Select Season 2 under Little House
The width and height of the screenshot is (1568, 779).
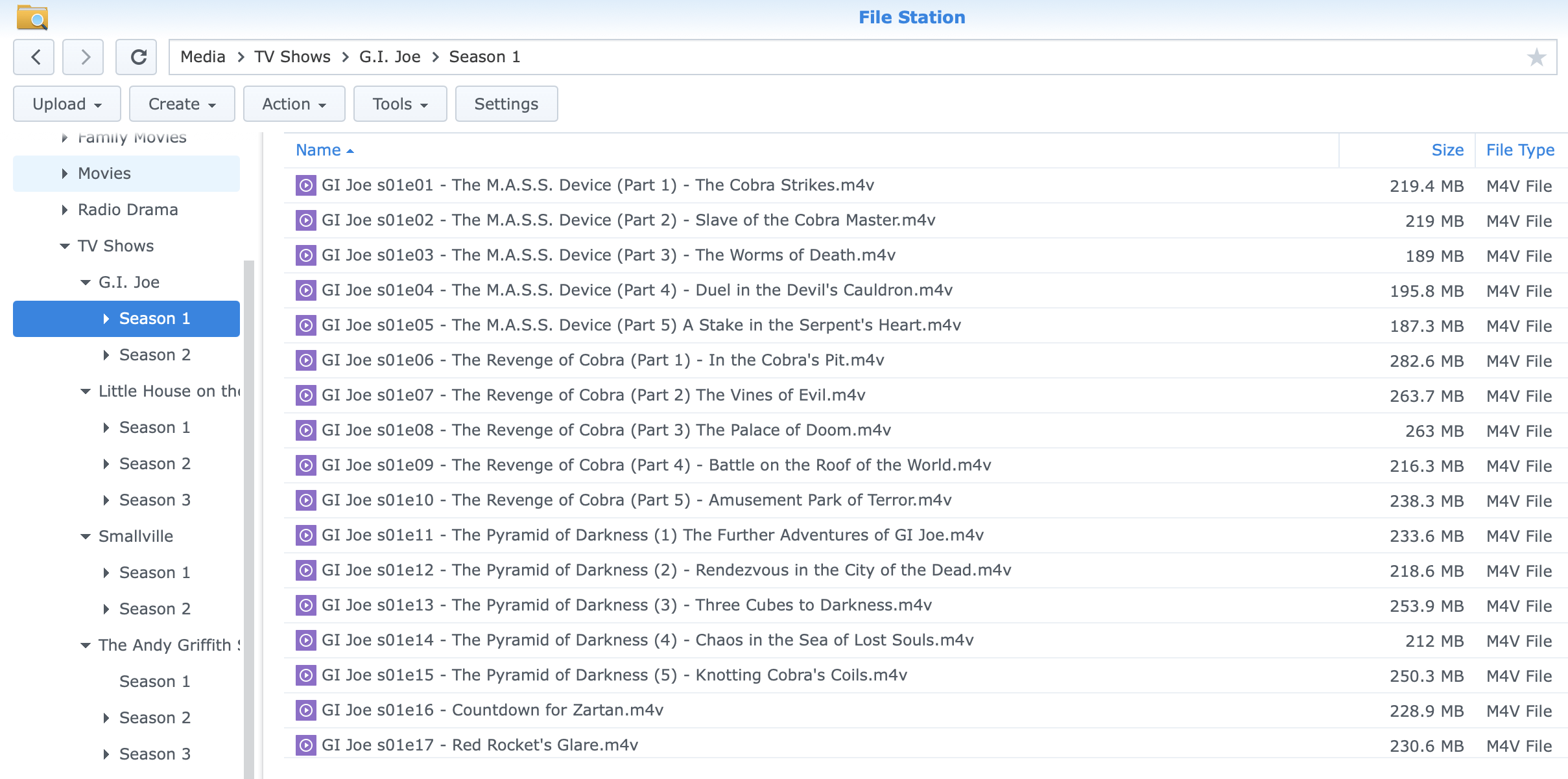tap(155, 464)
